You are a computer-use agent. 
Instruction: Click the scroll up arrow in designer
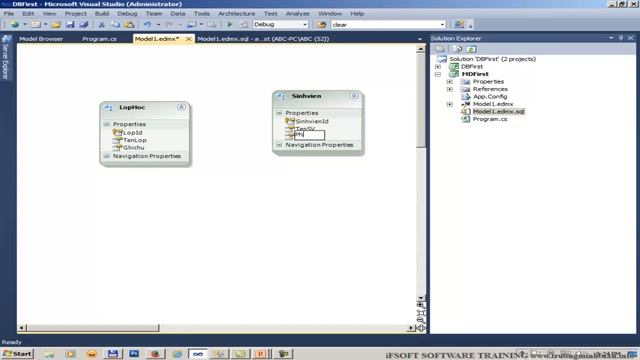tap(420, 49)
